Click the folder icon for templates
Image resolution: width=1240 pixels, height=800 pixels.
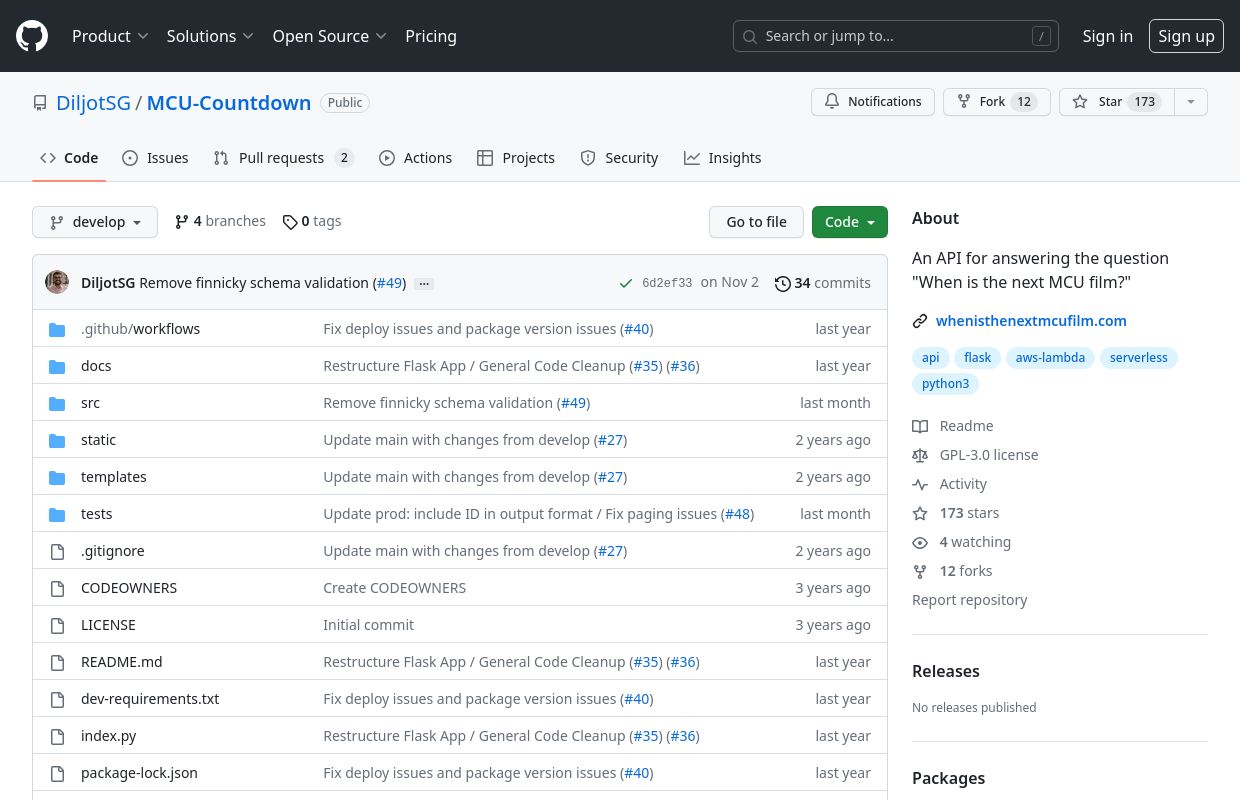pos(57,477)
